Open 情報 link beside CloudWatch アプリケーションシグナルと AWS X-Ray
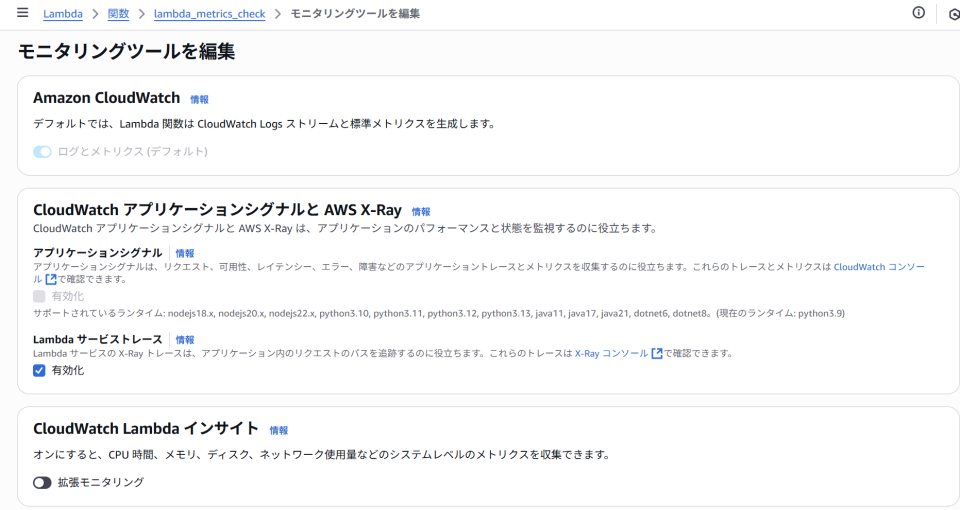Screen dimensions: 960x510 click(421, 211)
